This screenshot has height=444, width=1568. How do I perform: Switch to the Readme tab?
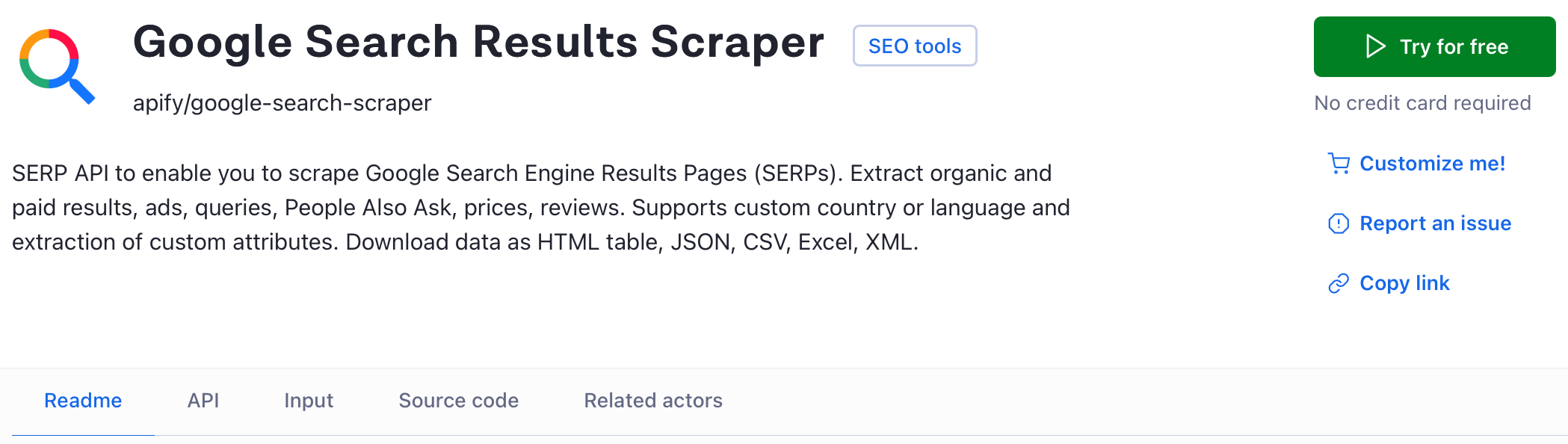[x=83, y=401]
